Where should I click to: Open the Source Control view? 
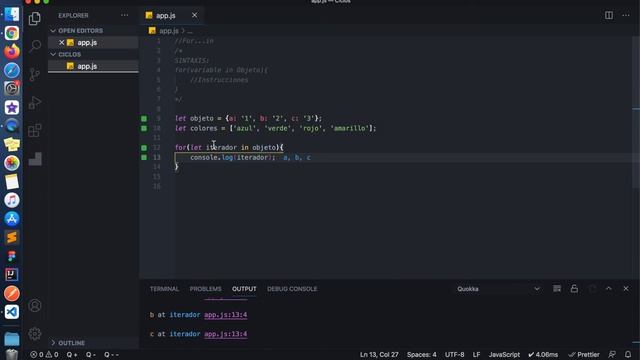coord(35,74)
